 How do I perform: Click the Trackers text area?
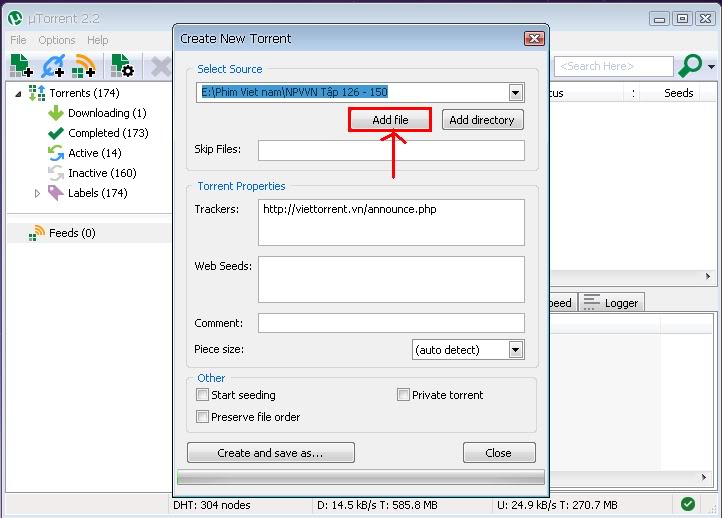[391, 222]
